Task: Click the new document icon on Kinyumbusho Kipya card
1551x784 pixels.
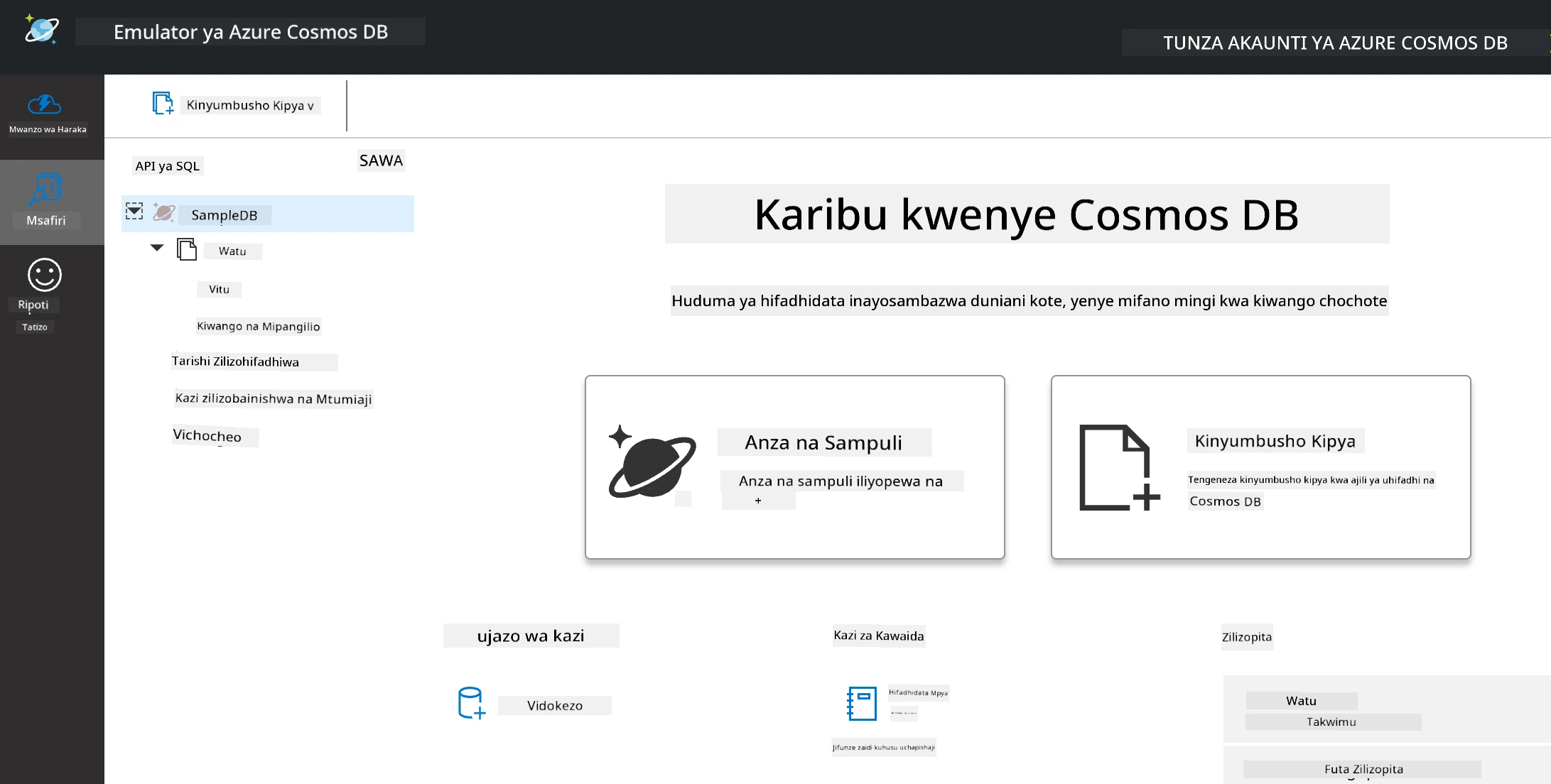Action: [1119, 467]
